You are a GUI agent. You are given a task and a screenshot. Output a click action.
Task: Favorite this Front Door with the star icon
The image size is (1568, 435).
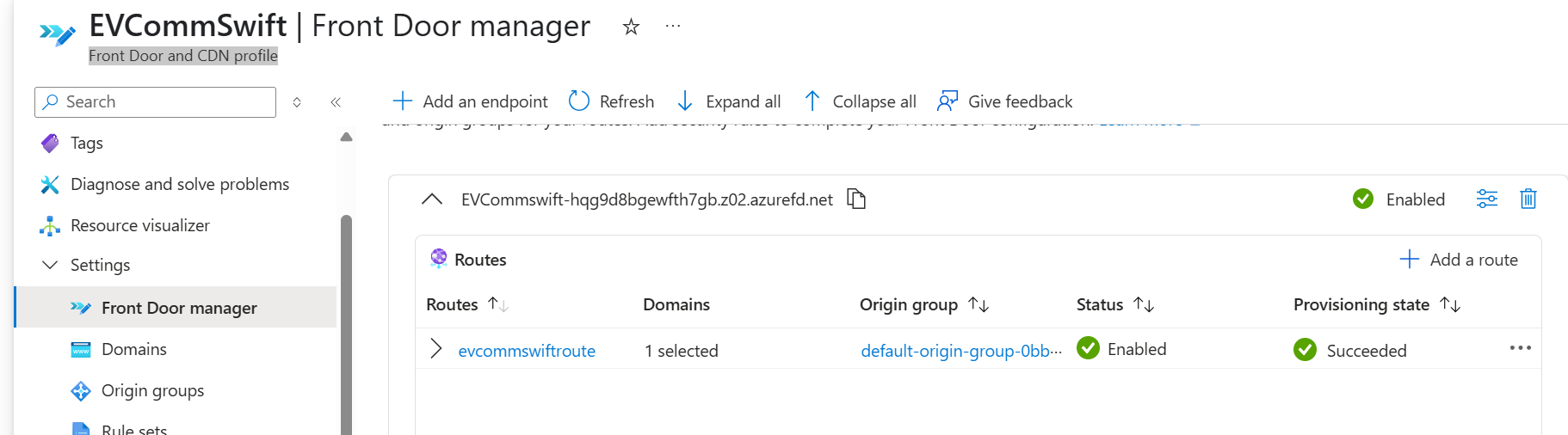point(631,28)
